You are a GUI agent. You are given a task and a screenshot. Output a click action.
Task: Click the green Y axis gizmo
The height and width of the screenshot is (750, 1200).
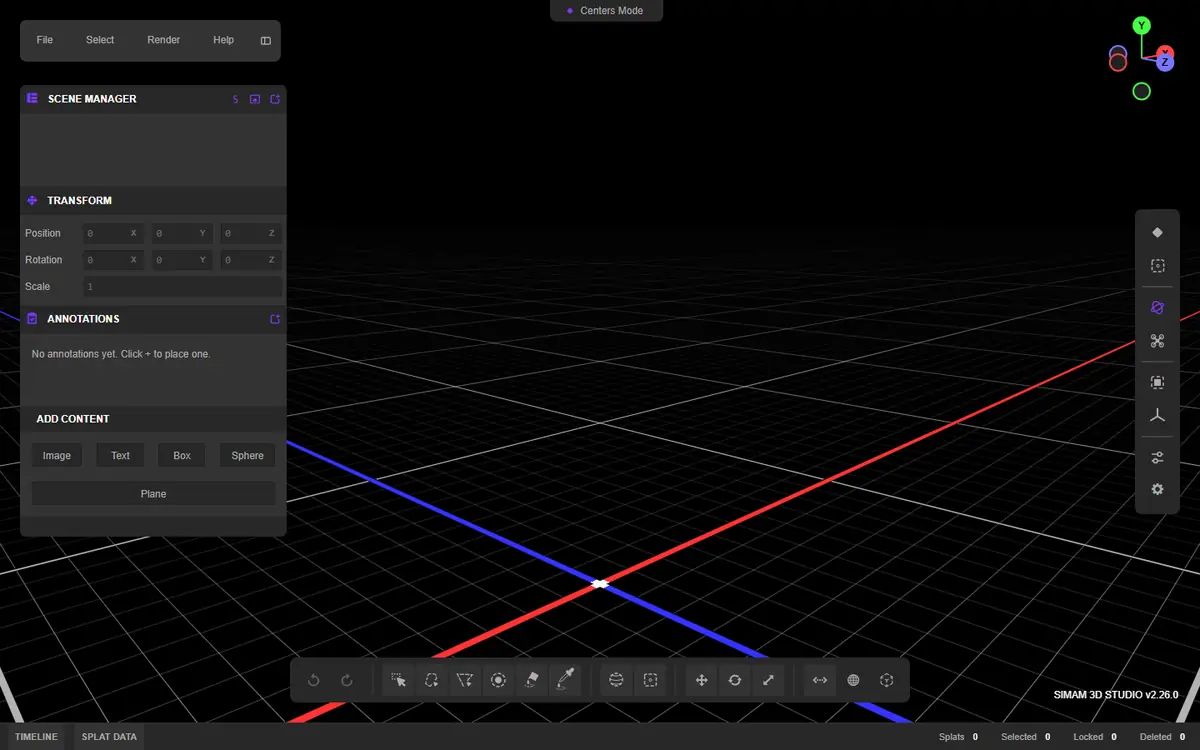[x=1141, y=25]
